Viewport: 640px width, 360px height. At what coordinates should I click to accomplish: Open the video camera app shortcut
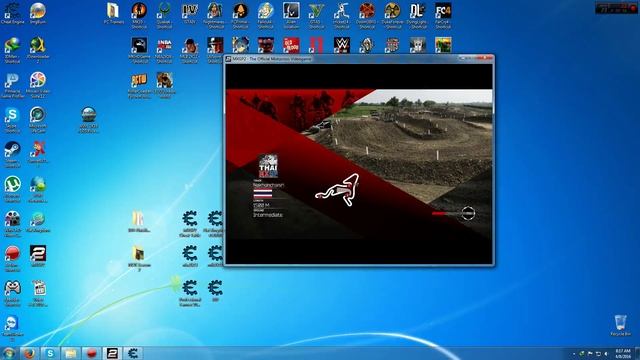pos(12,224)
